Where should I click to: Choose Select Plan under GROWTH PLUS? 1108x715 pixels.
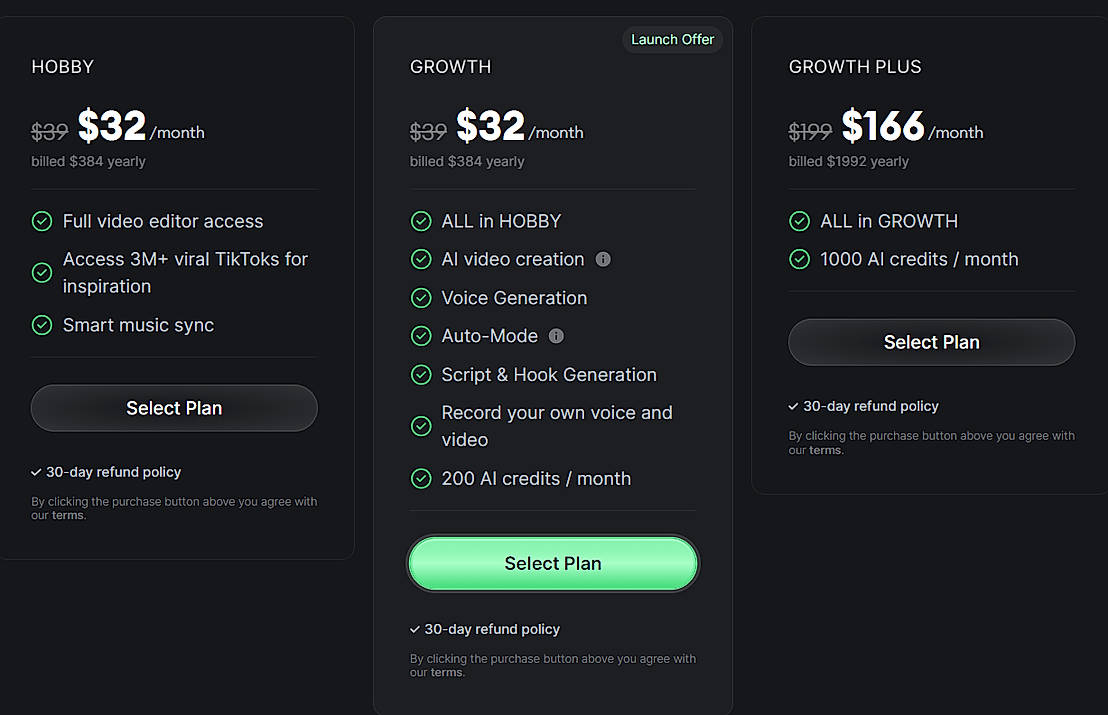(931, 342)
